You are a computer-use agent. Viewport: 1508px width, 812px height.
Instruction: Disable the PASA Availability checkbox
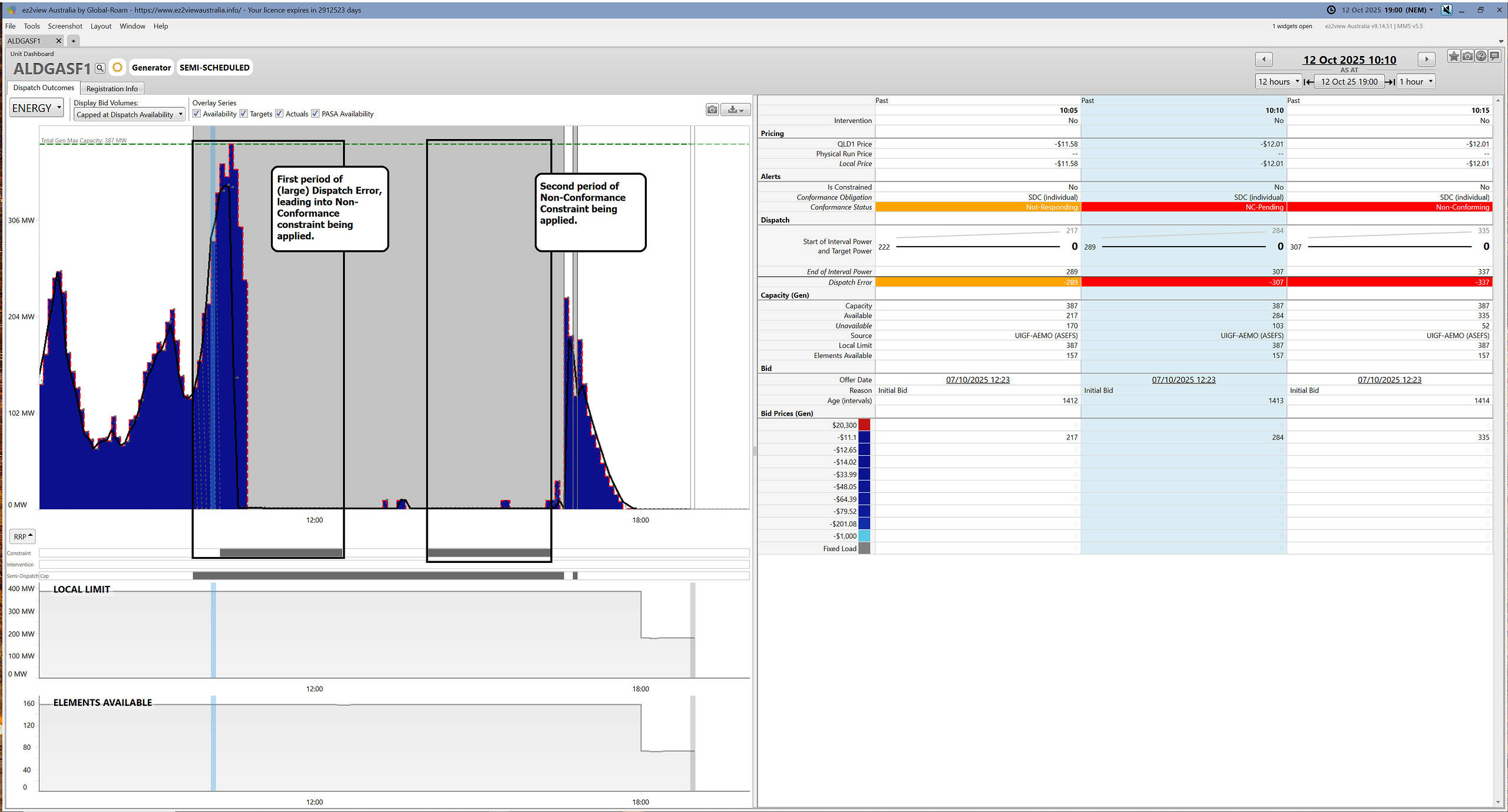click(315, 114)
